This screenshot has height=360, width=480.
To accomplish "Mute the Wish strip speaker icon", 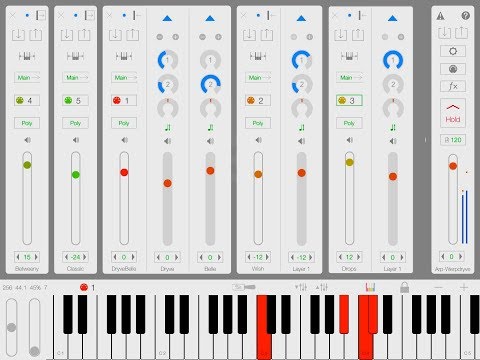I will tap(258, 140).
